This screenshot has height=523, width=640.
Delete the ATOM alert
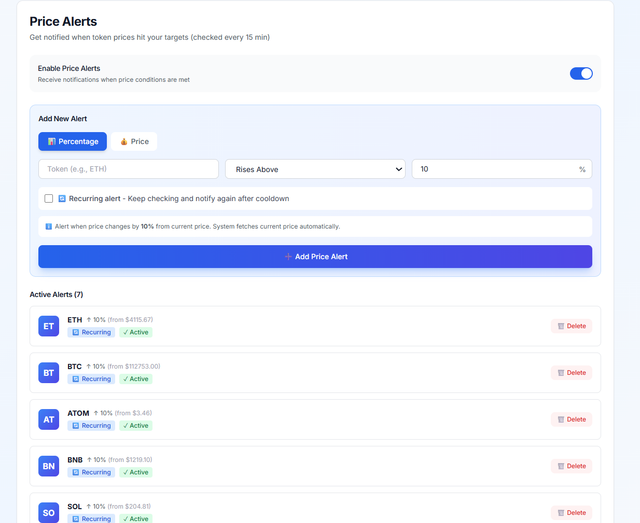click(x=571, y=419)
